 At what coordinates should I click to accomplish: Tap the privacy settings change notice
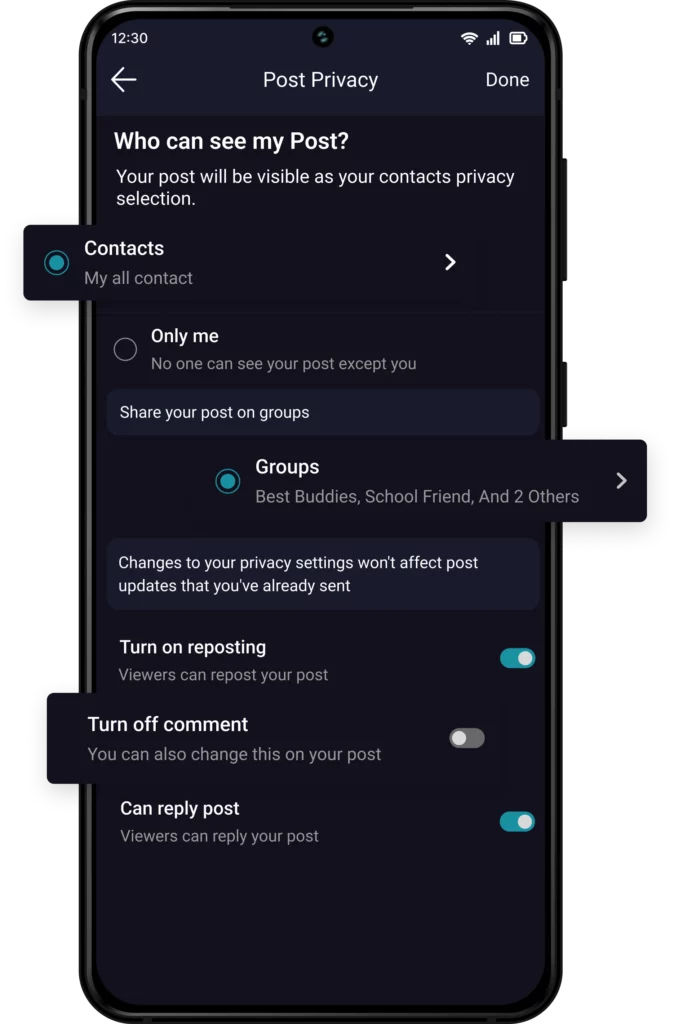[298, 574]
